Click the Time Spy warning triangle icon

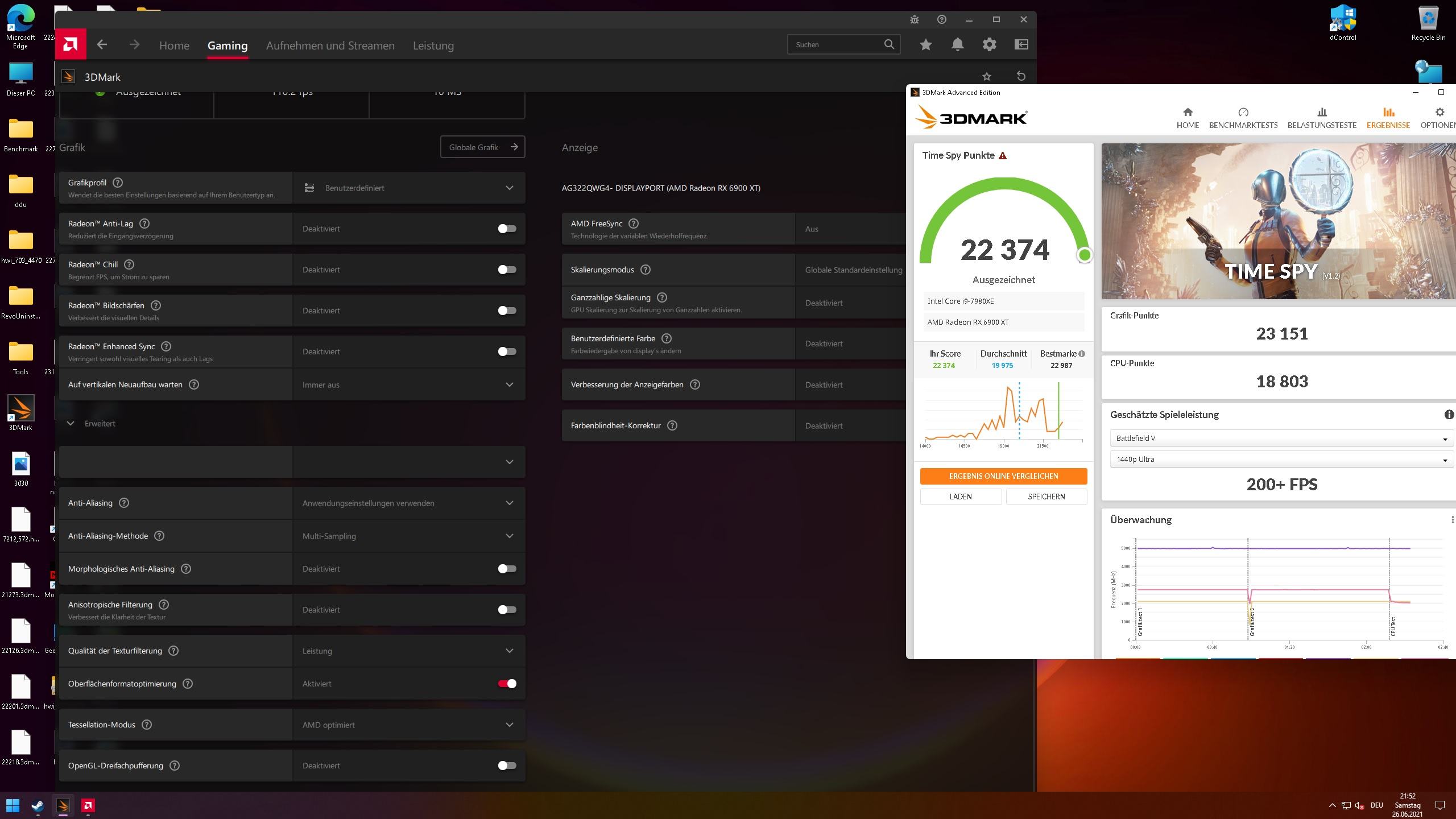(x=1003, y=156)
